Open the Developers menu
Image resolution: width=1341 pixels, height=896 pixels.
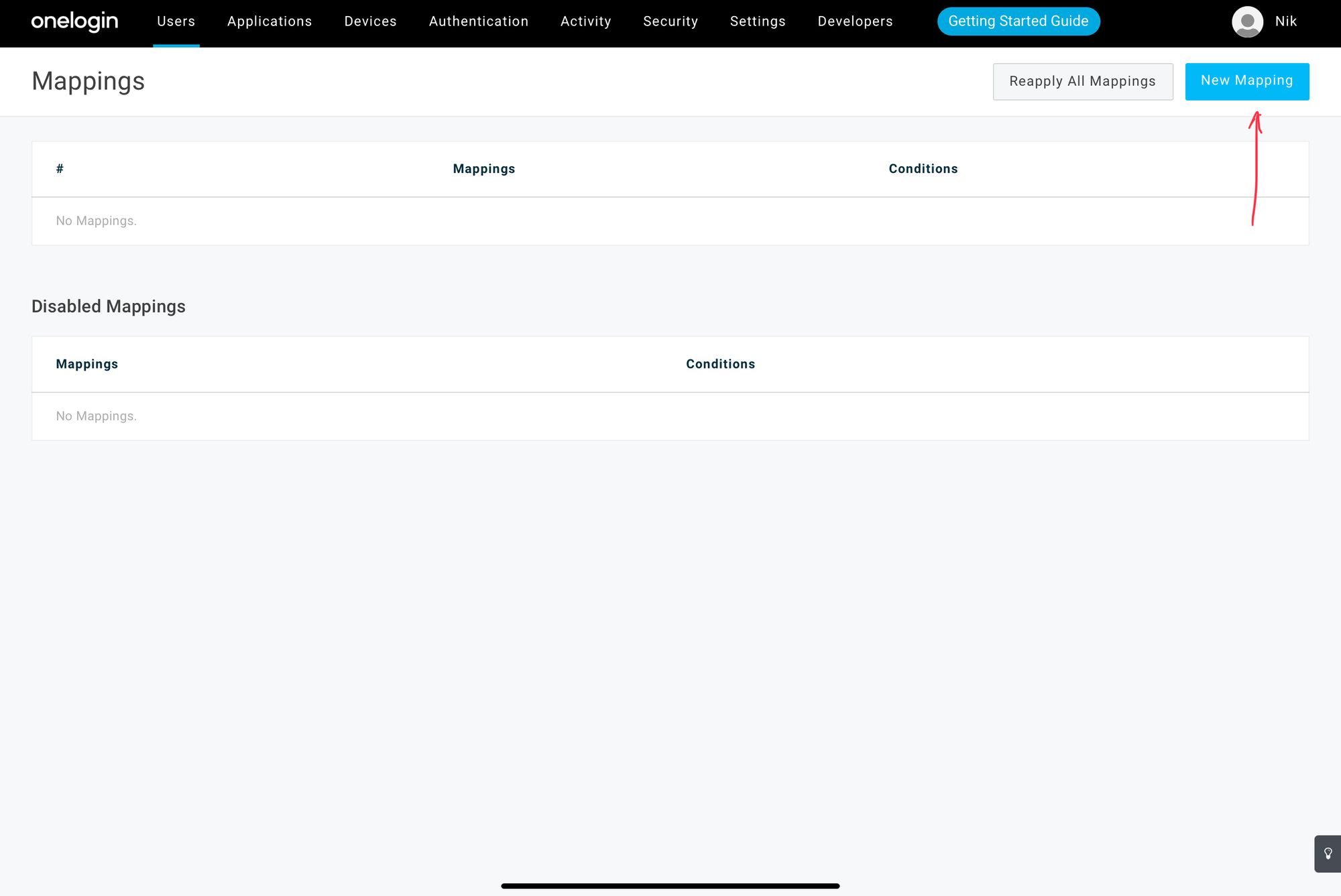855,21
